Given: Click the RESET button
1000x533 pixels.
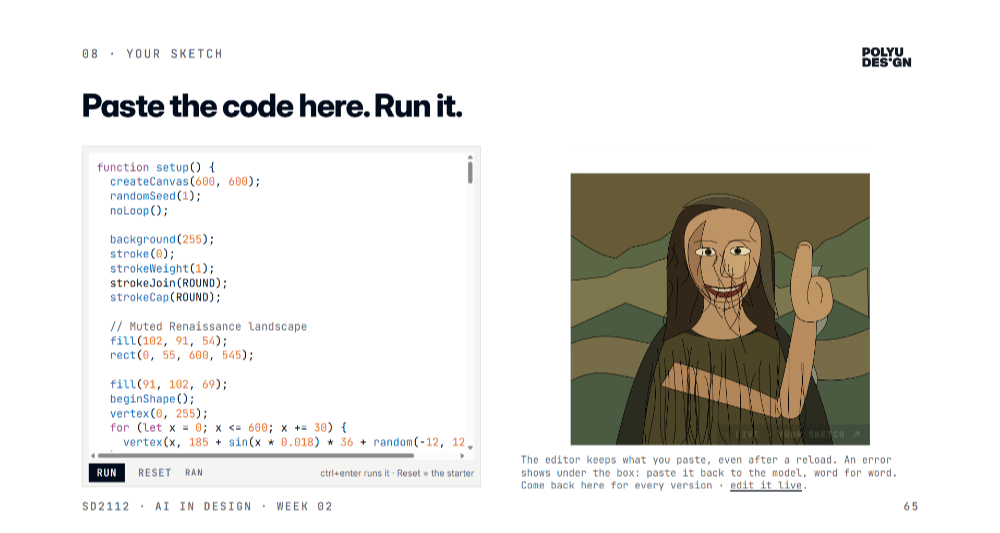Looking at the screenshot, I should pos(154,472).
